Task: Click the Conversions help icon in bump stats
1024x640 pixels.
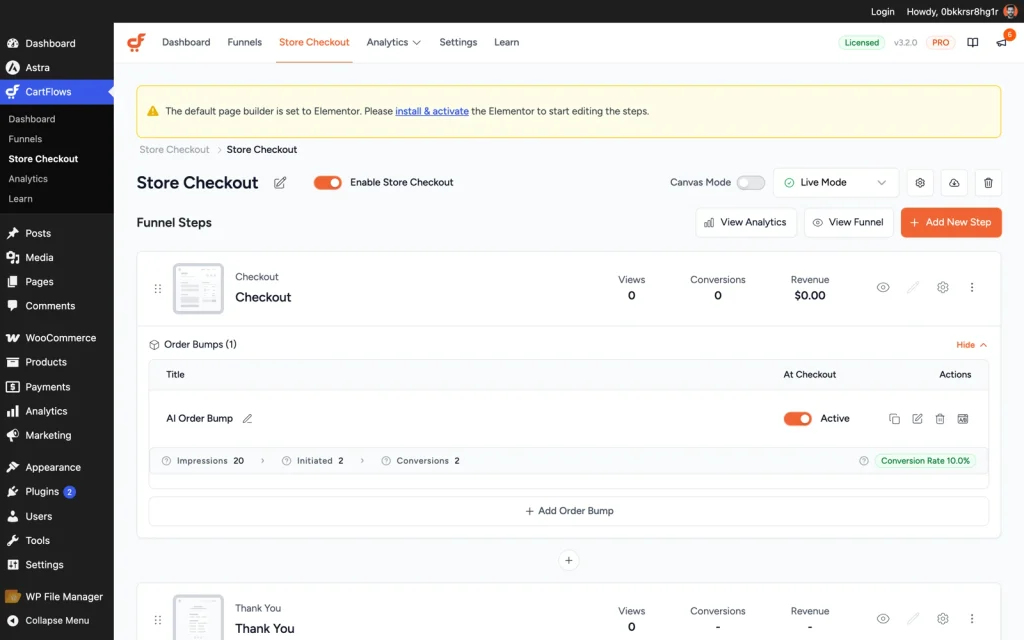Action: point(386,461)
